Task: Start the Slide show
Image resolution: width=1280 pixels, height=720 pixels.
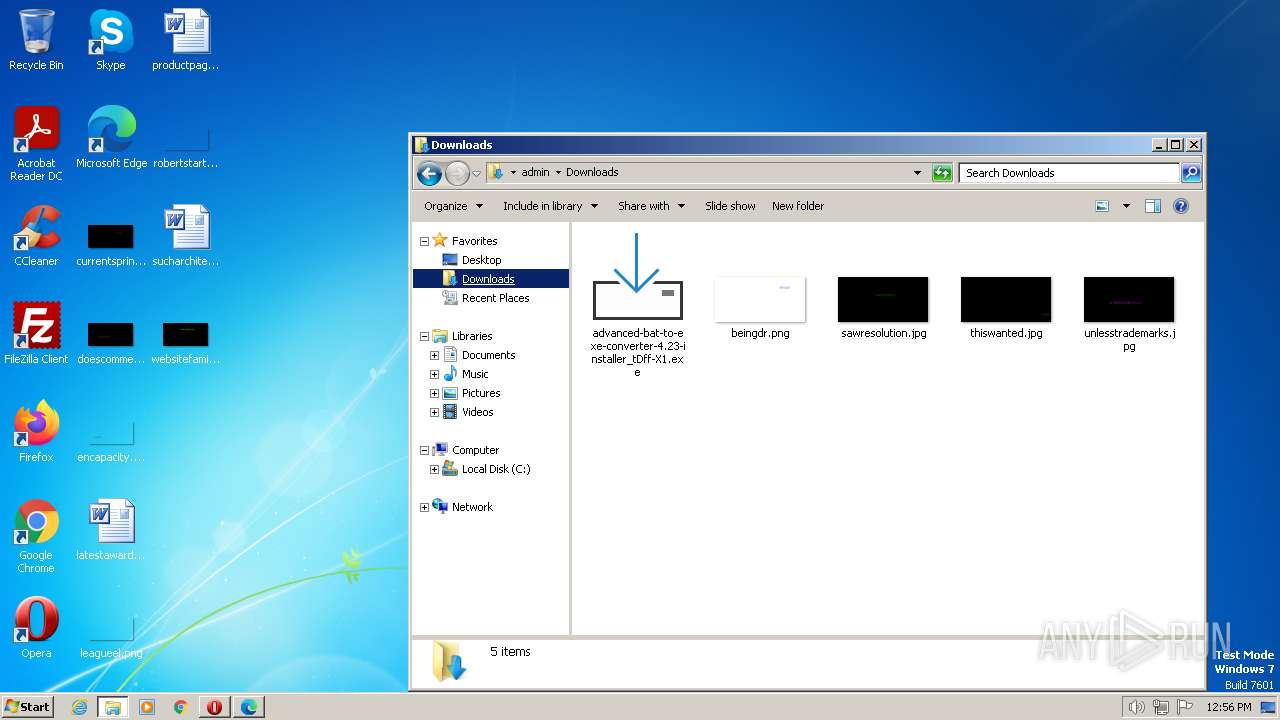Action: (x=730, y=206)
